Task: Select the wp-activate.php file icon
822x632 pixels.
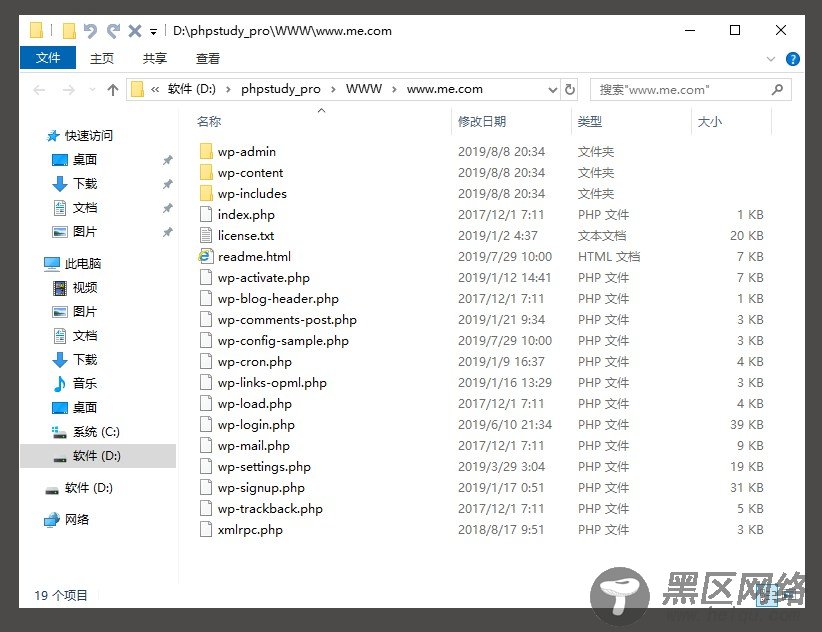Action: 206,277
